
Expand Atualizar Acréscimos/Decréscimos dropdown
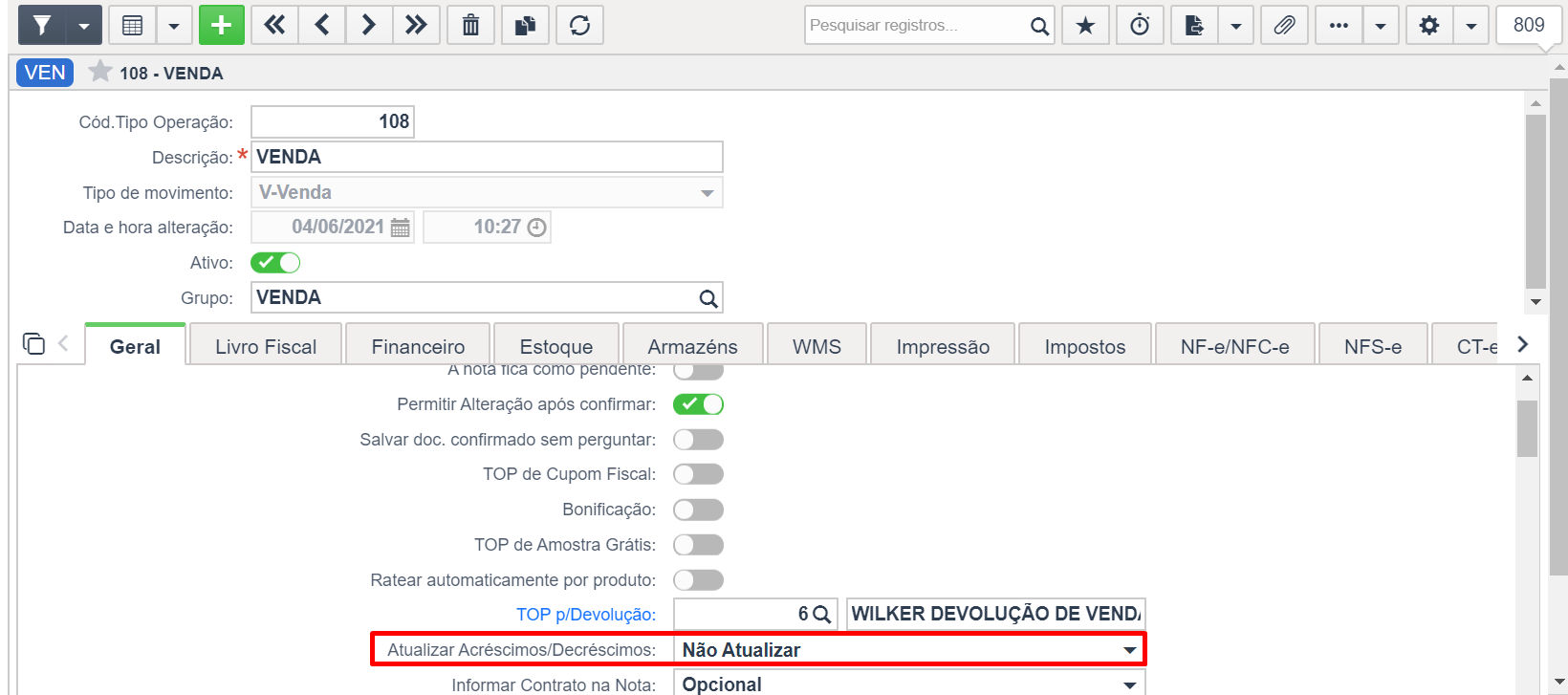pos(909,650)
